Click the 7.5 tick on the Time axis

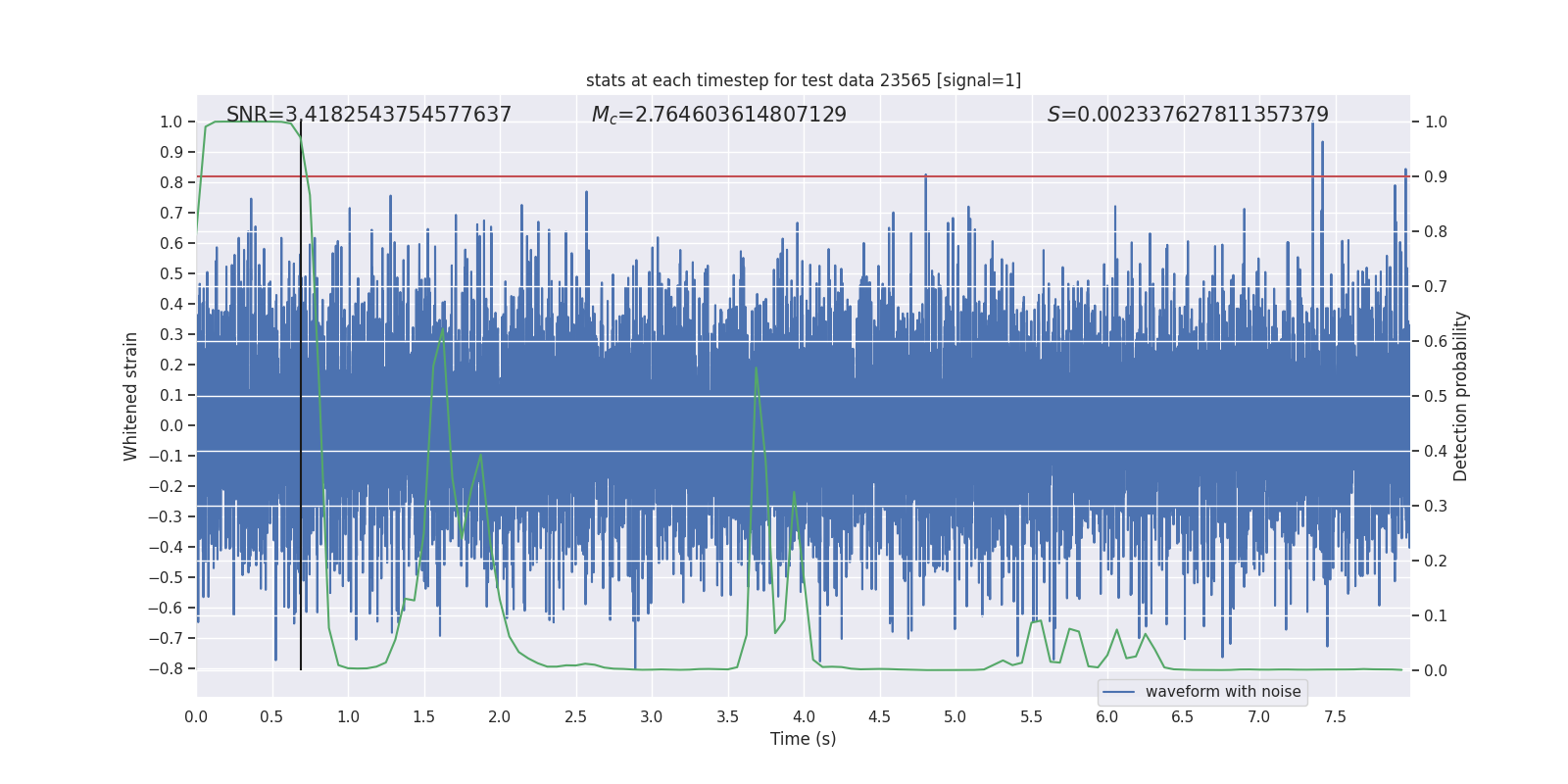tap(1335, 716)
